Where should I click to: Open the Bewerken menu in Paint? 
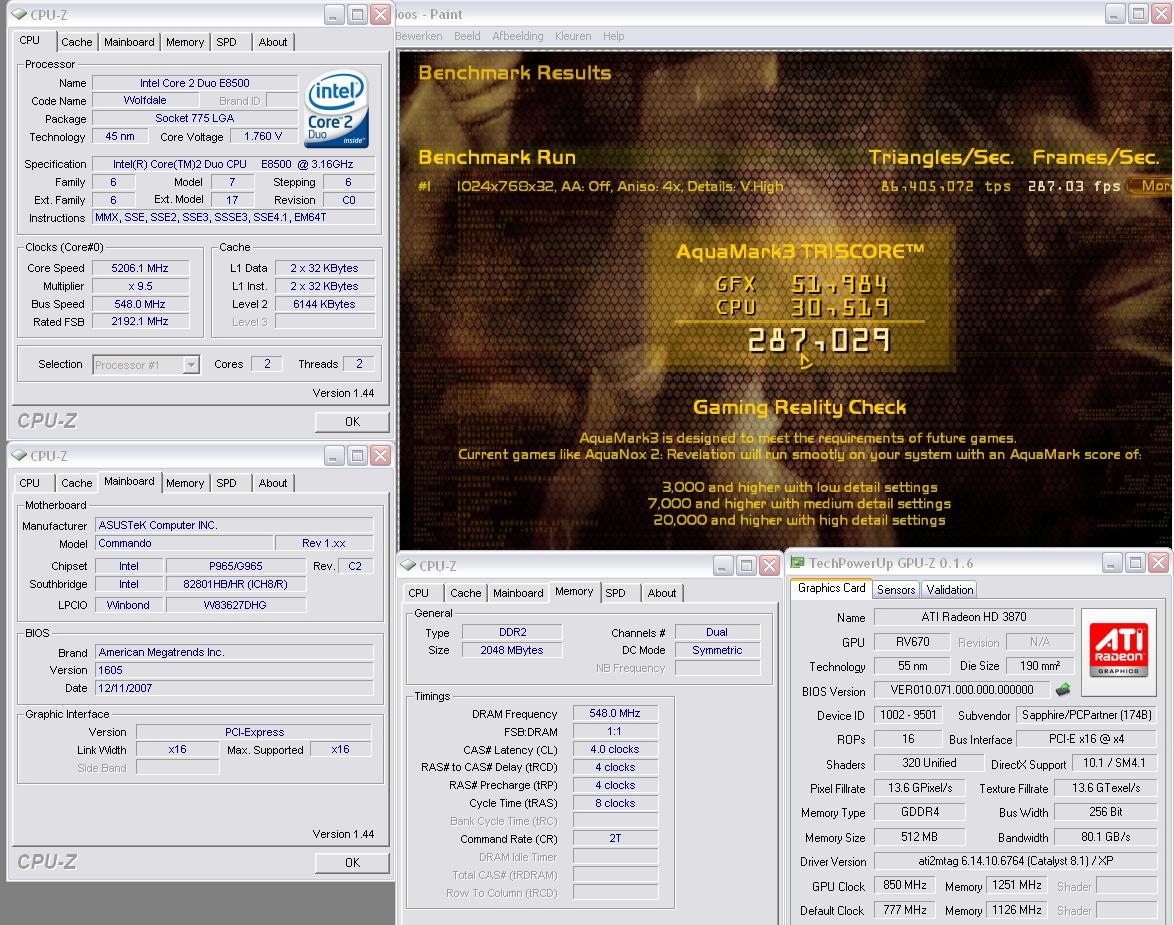419,36
